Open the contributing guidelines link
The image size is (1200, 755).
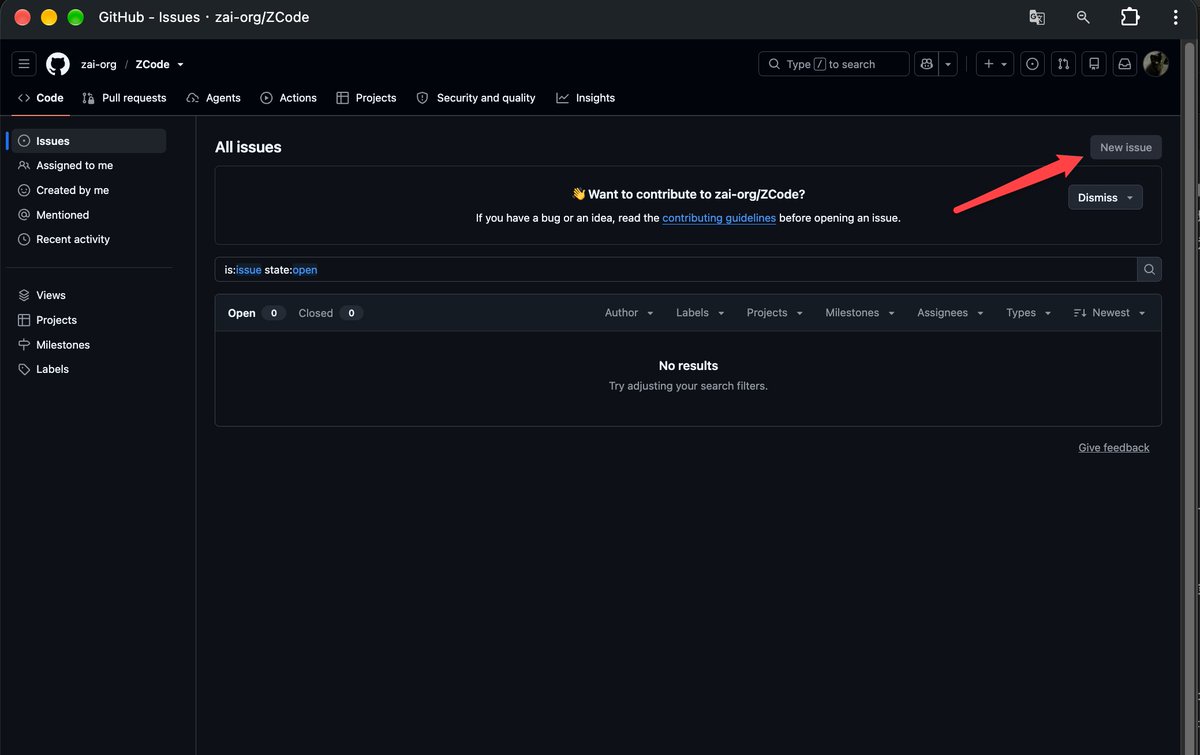click(719, 218)
